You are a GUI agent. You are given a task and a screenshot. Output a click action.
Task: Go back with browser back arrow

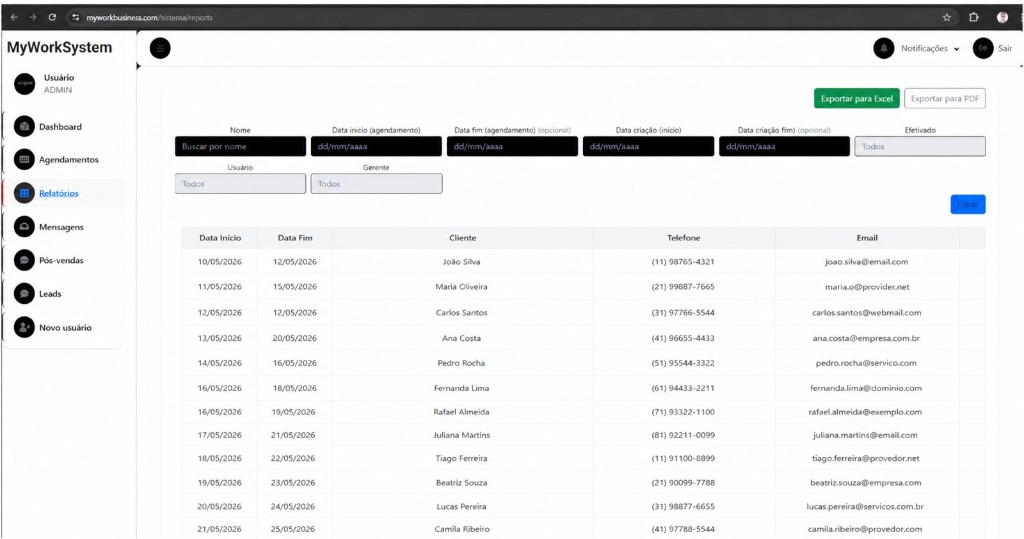(14, 18)
